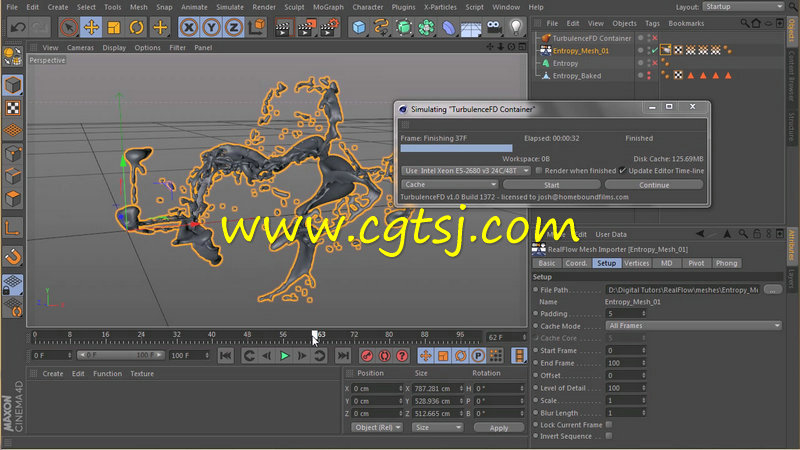Enable Invert Sequence checkbox
Screen dimensions: 800x450
click(x=609, y=436)
